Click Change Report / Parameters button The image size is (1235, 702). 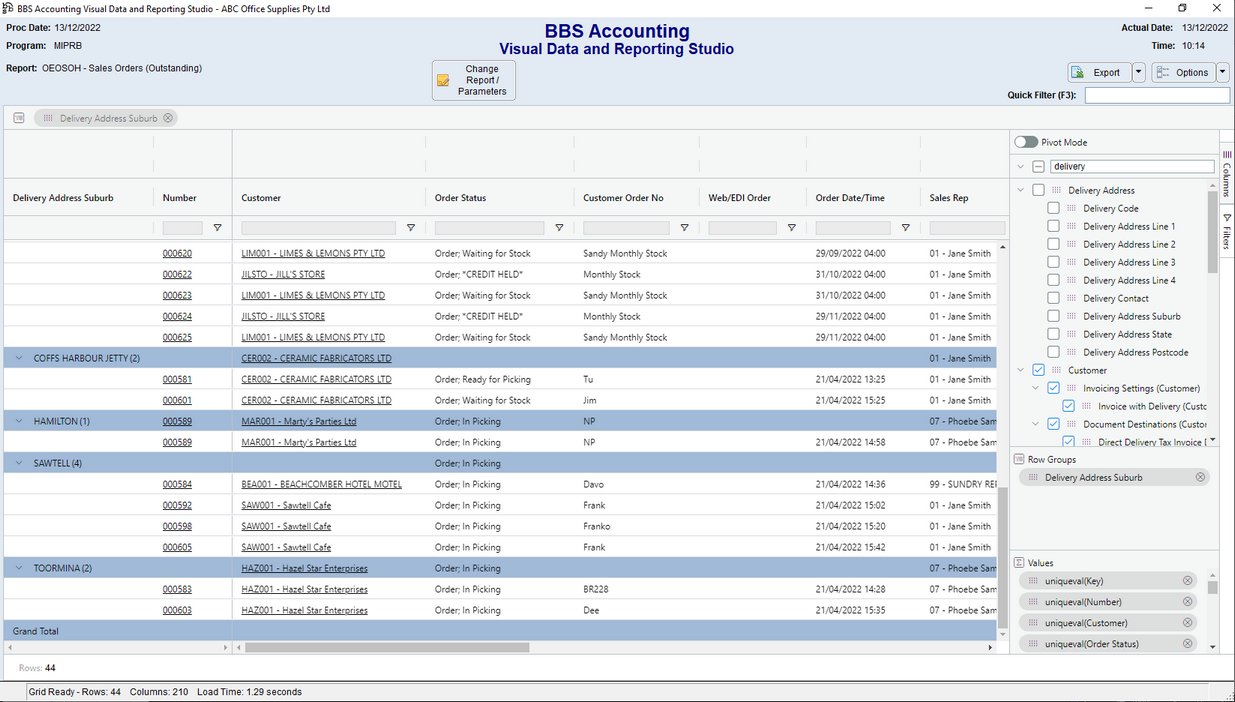(x=474, y=80)
